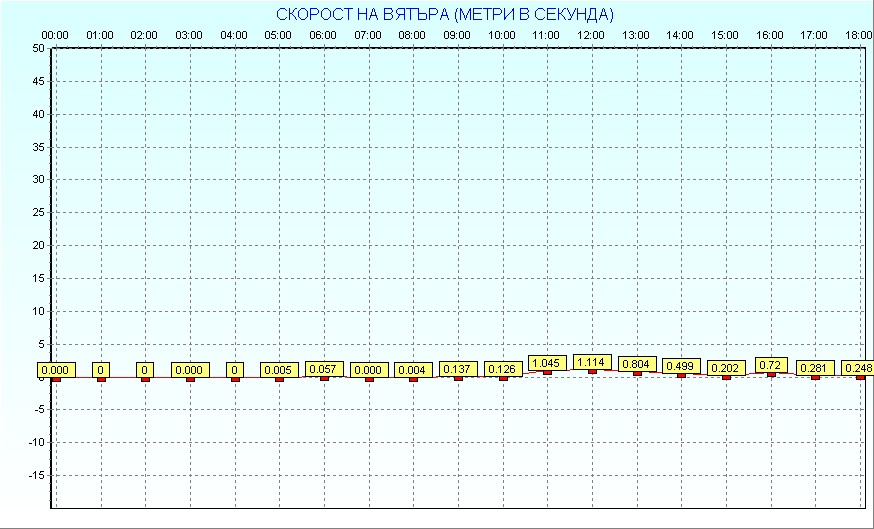Click the chart title СКОРОСТ НА ВЯТЪРА
Screen dimensions: 874x529
point(445,14)
